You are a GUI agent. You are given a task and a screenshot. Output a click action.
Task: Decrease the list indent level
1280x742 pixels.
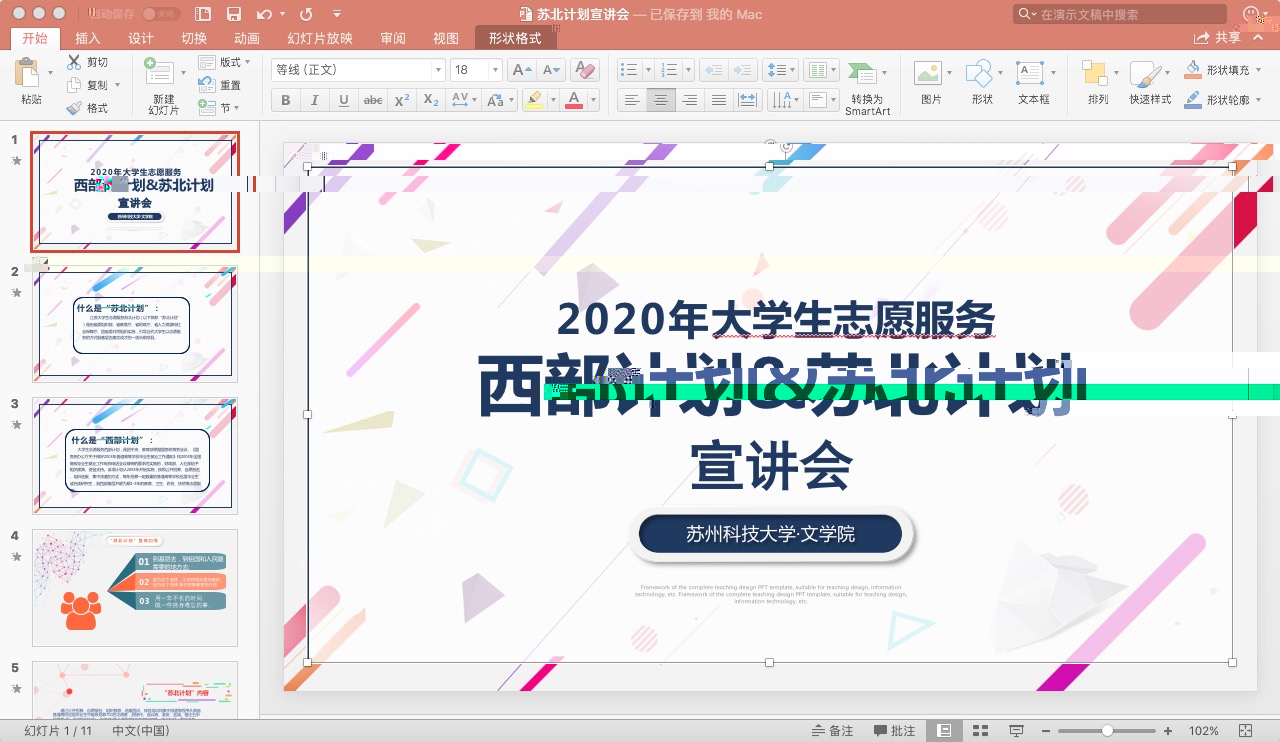(x=714, y=70)
